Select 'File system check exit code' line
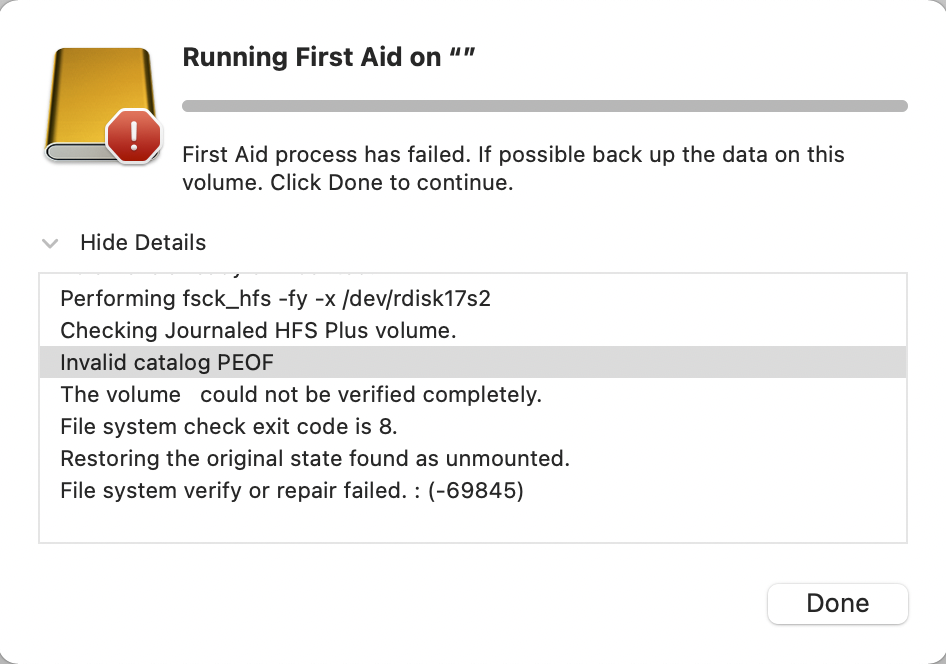Viewport: 946px width, 664px height. (229, 427)
